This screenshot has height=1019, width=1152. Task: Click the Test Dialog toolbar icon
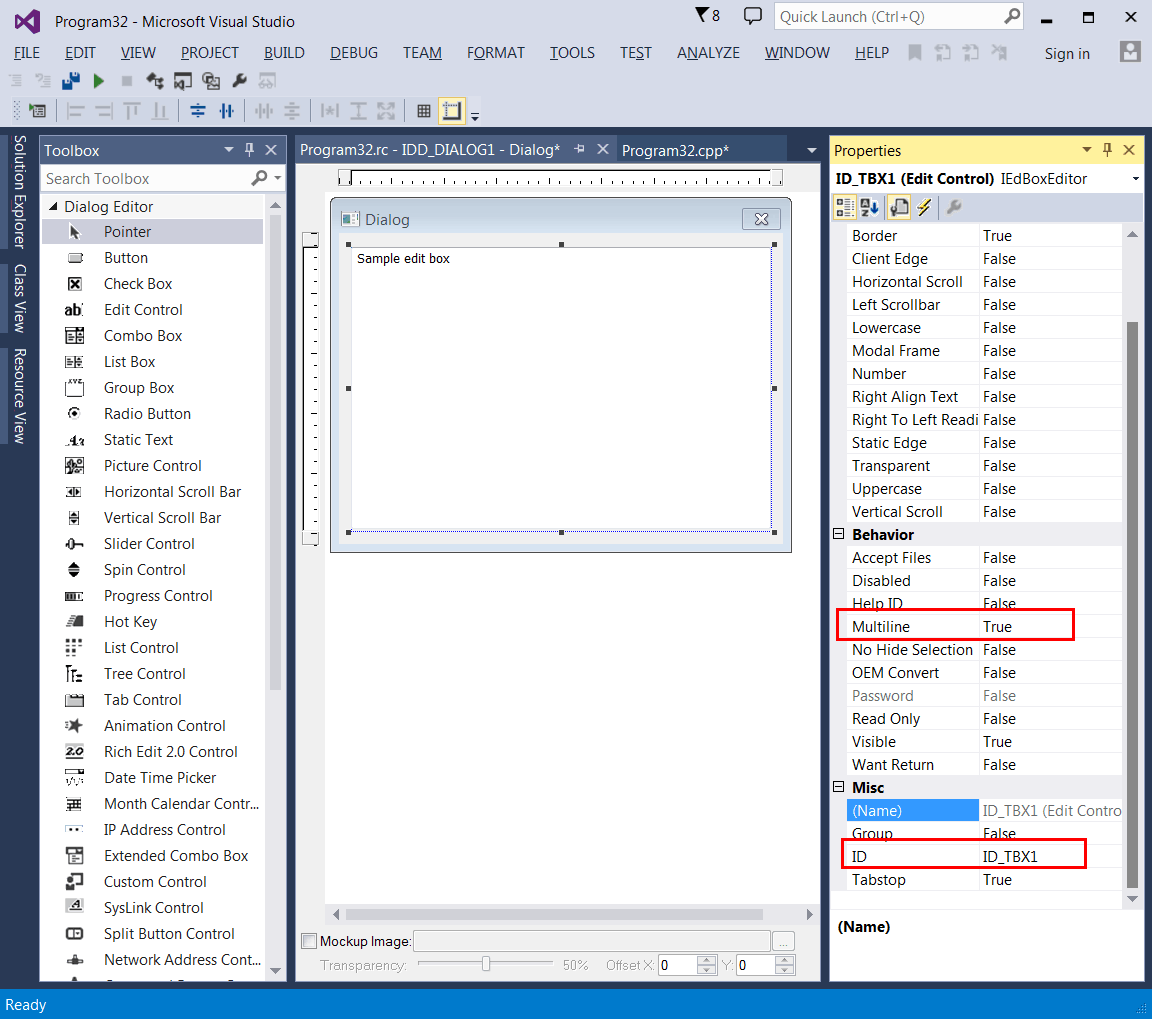[37, 112]
